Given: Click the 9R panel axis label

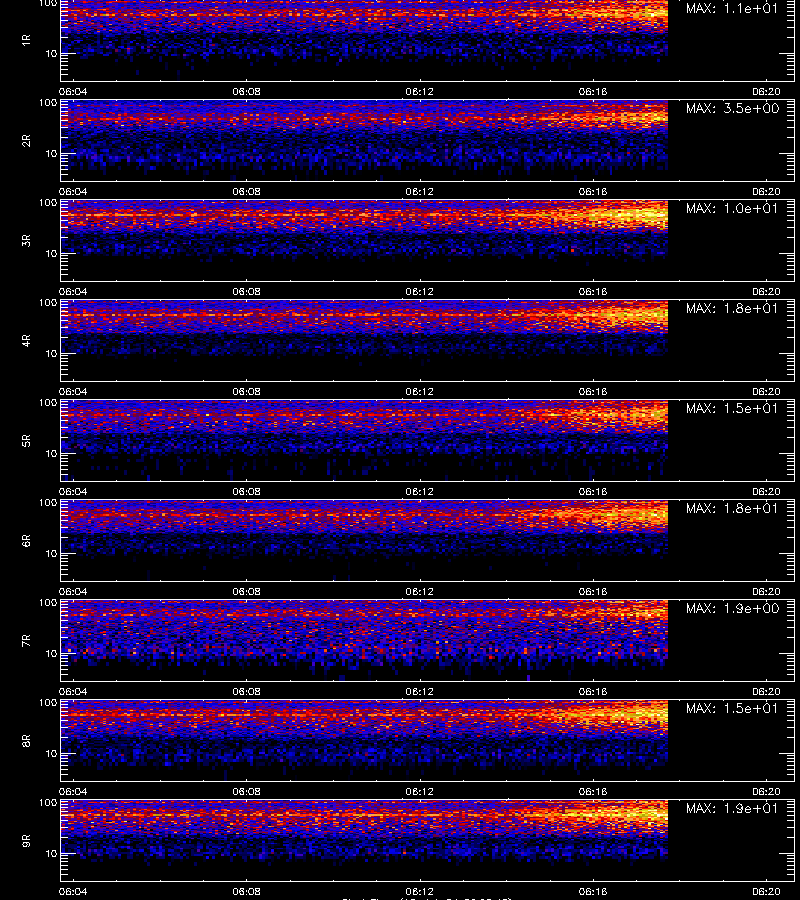Looking at the screenshot, I should coord(26,840).
